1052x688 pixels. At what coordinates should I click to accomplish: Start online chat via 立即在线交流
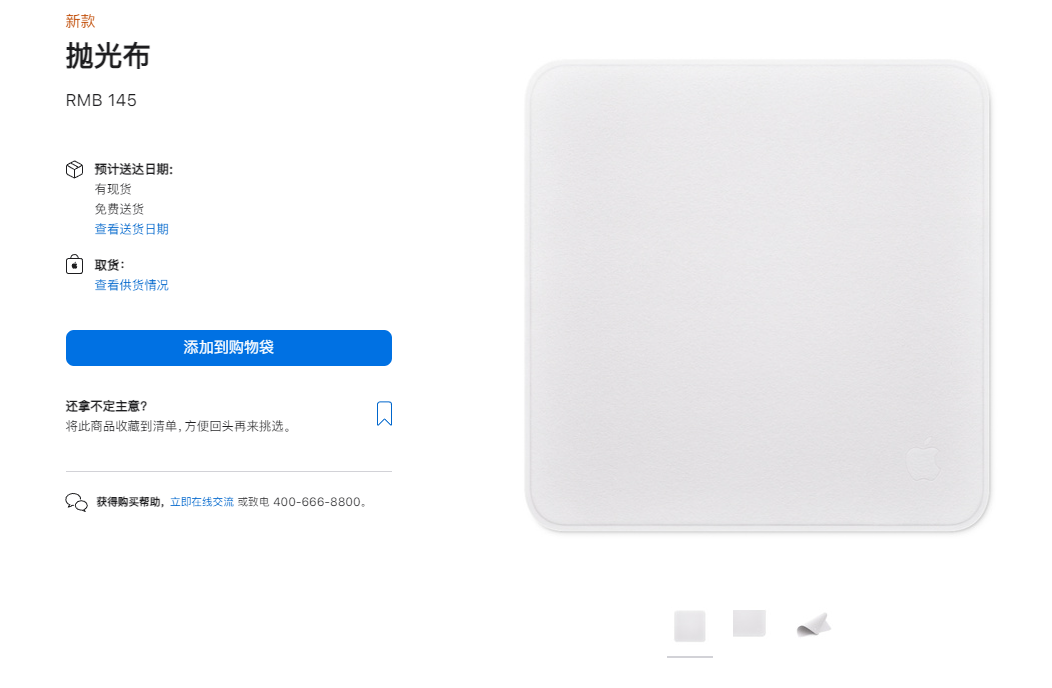202,502
